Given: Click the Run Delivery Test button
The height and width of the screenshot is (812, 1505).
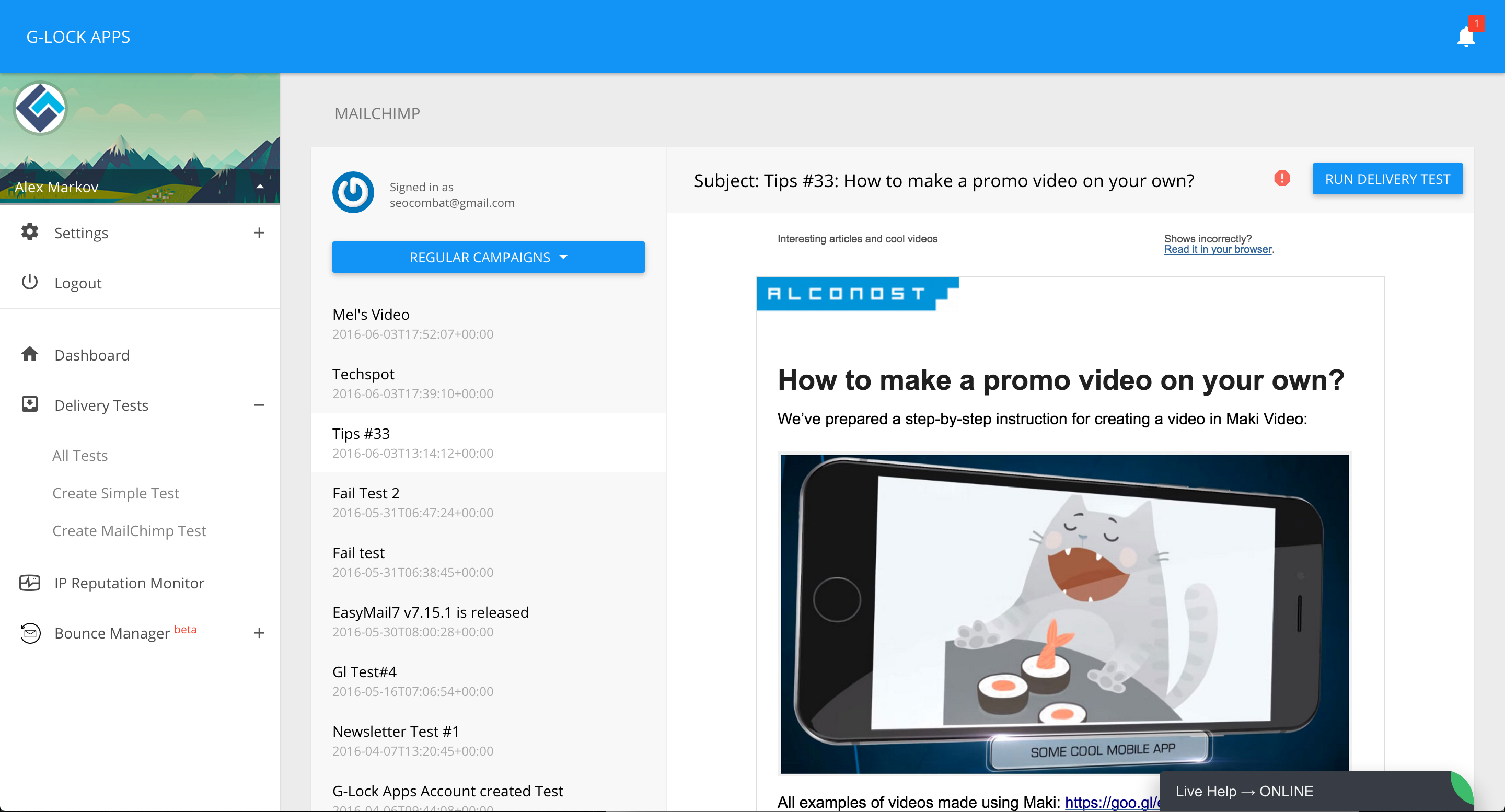Looking at the screenshot, I should pos(1387,179).
